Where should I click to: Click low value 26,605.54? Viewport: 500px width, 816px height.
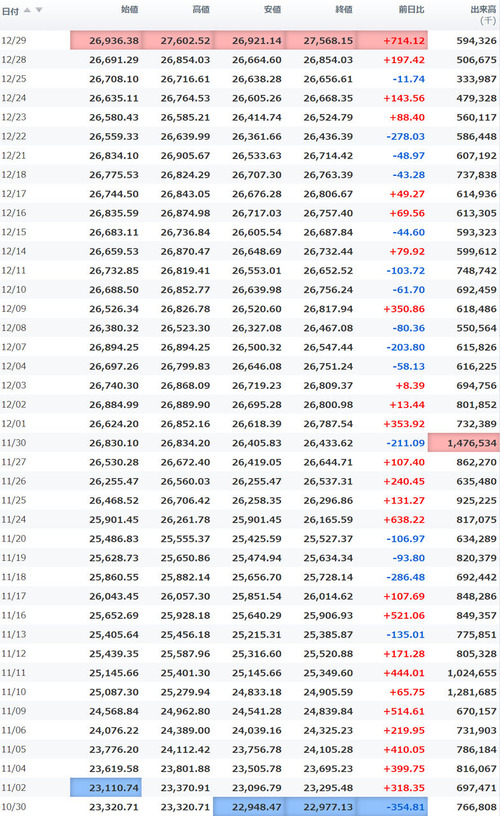pos(257,232)
